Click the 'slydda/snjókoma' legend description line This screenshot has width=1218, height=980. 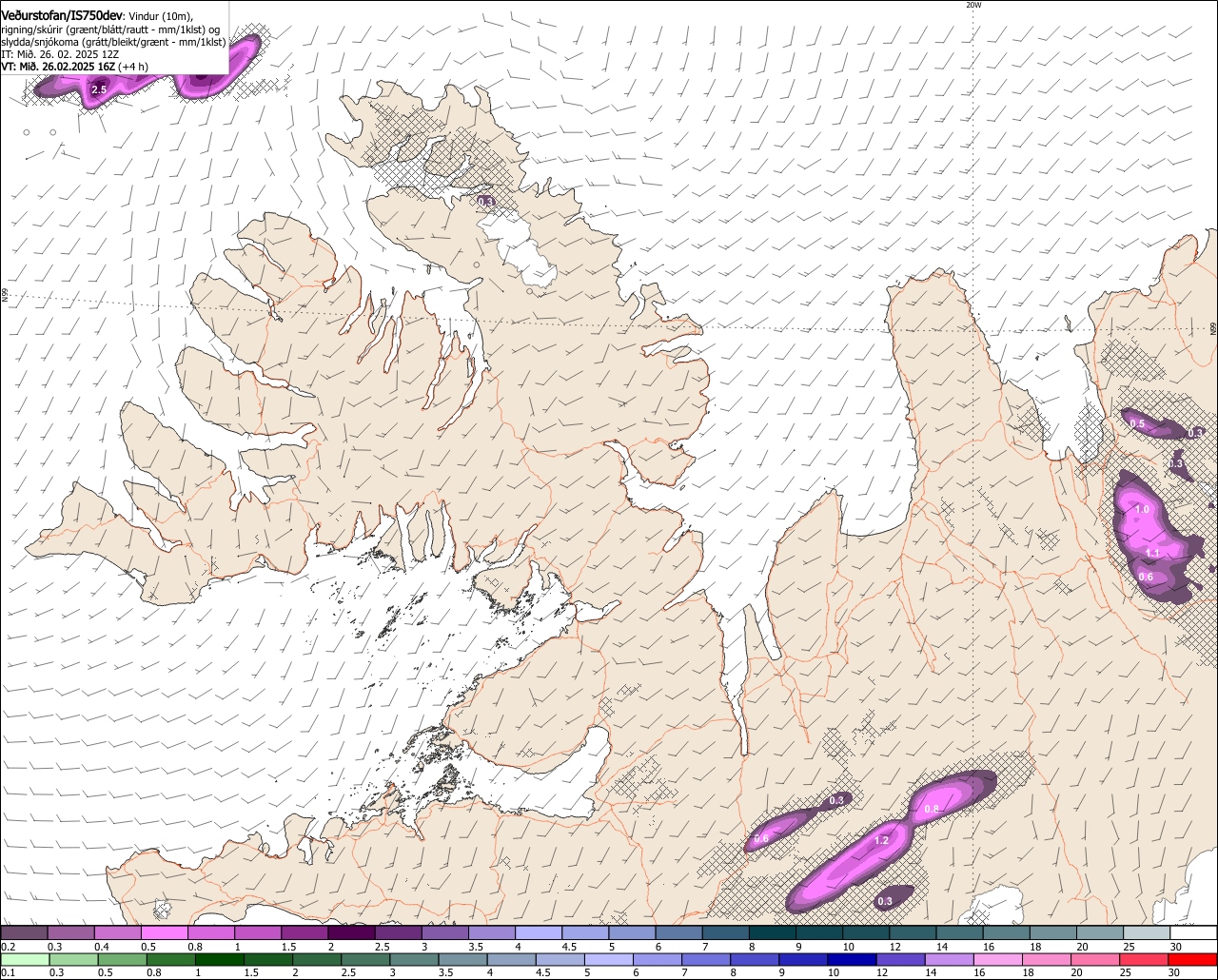[x=113, y=42]
